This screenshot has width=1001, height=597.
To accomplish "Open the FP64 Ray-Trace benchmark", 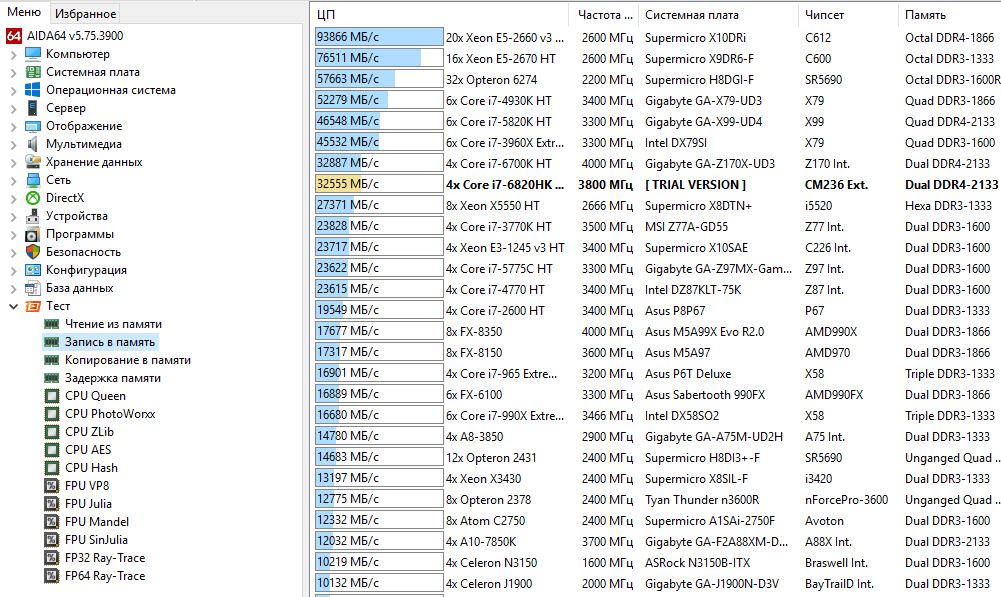I will pyautogui.click(x=105, y=575).
